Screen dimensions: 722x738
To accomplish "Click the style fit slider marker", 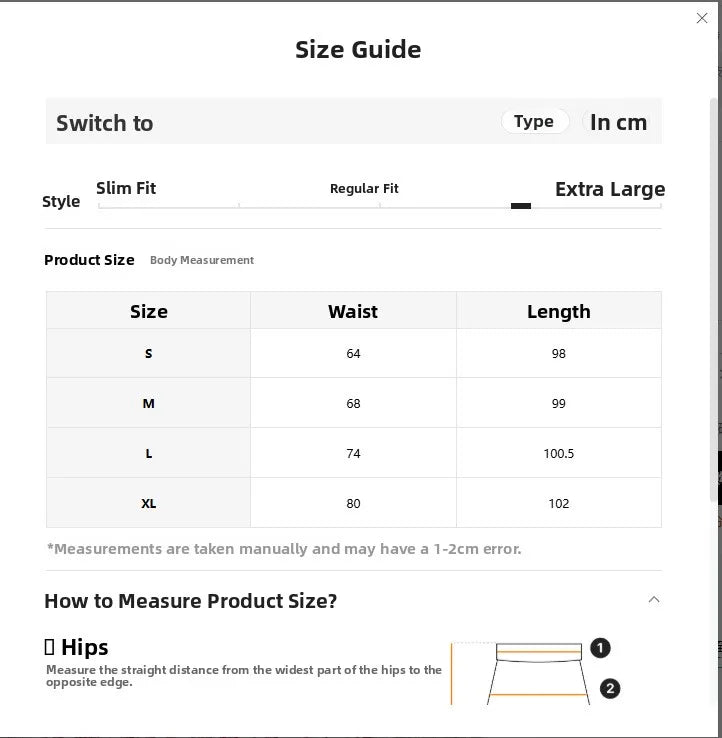I will pyautogui.click(x=521, y=206).
